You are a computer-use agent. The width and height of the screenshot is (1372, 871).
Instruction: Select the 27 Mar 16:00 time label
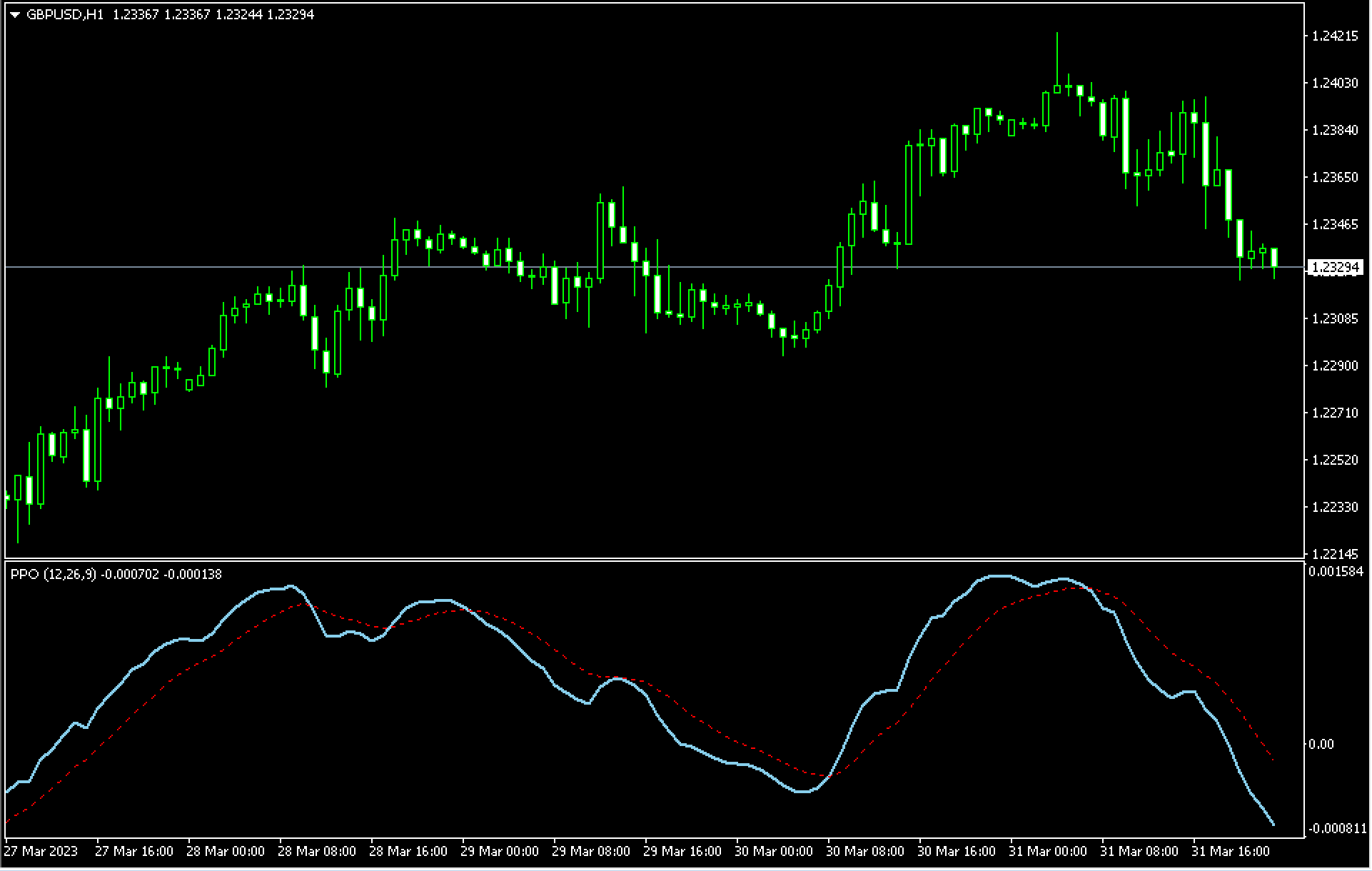click(134, 852)
